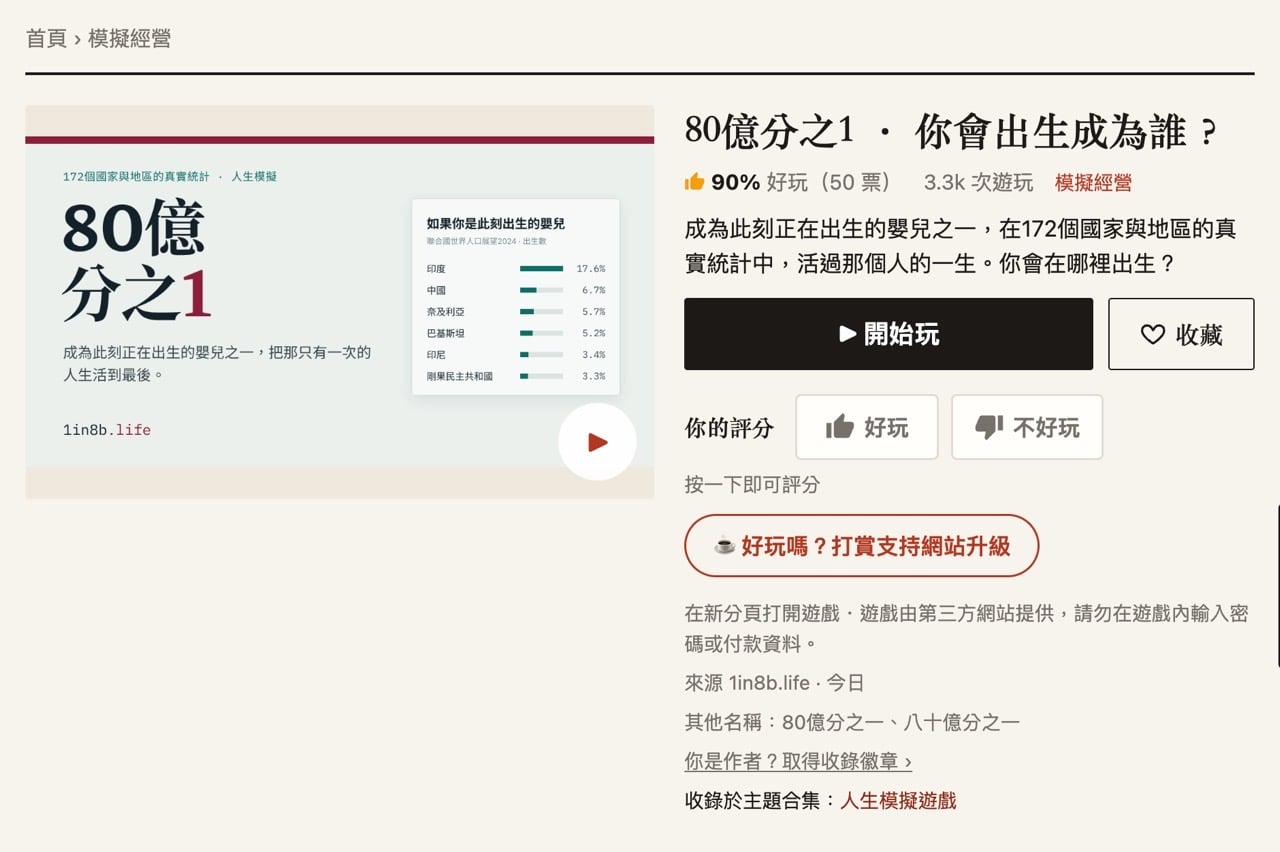Open the game preview thumbnail image
1280x852 pixels.
coord(340,302)
